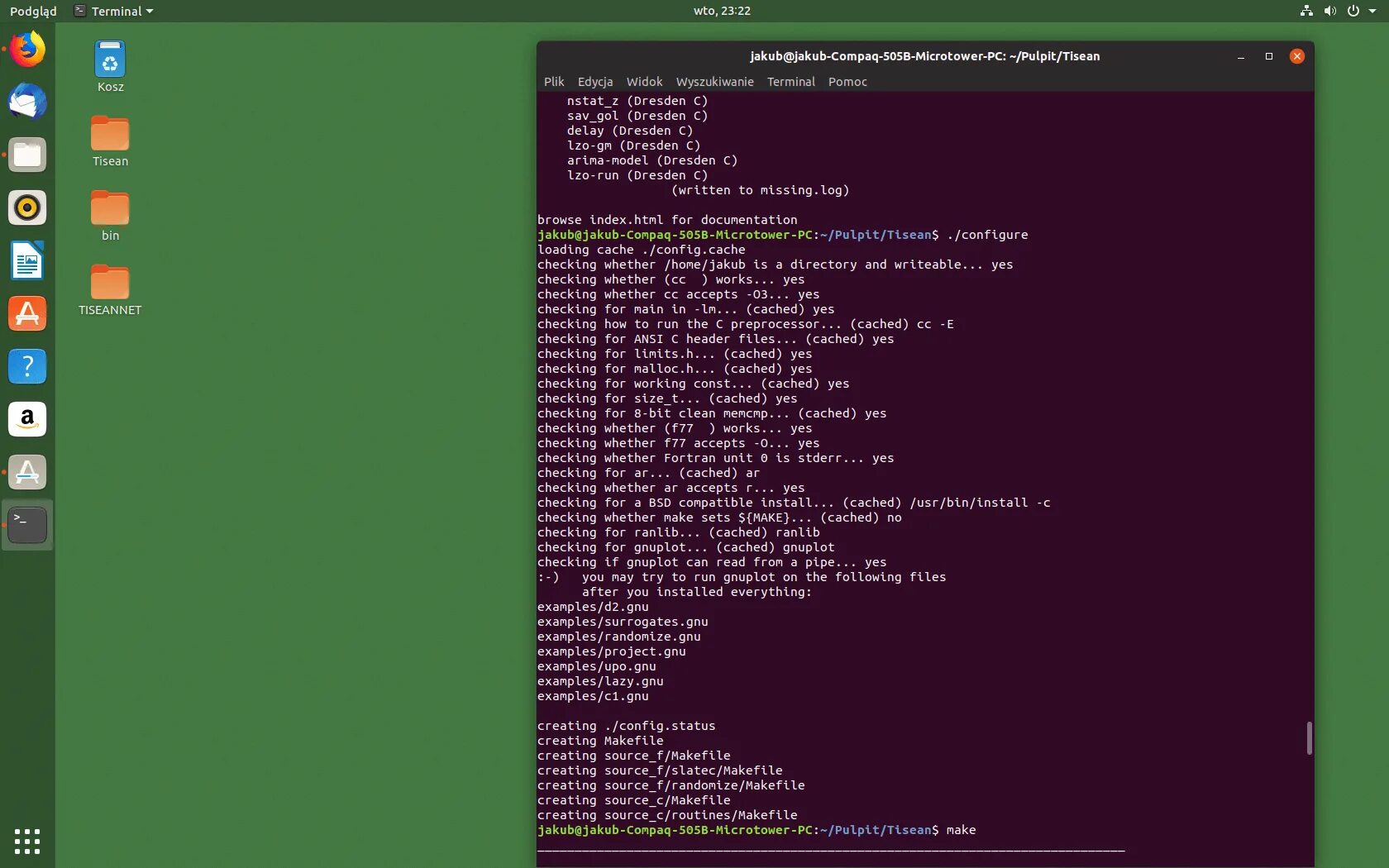Click 'creating source_c/routines/Makefile' line
The height and width of the screenshot is (868, 1389).
pos(667,815)
